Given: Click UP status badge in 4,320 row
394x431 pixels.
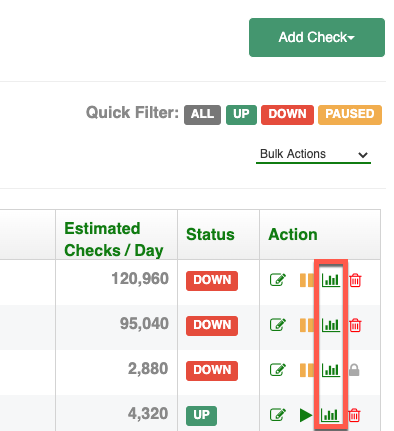Looking at the screenshot, I should (201, 416).
